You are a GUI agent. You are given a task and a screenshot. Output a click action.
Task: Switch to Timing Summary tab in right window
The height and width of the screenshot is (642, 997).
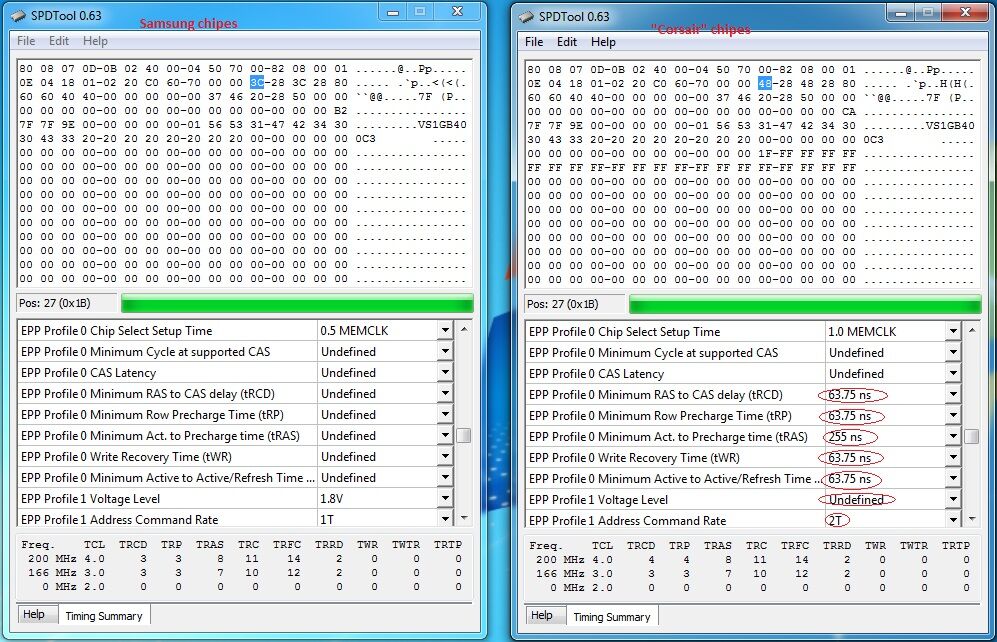pyautogui.click(x=612, y=617)
